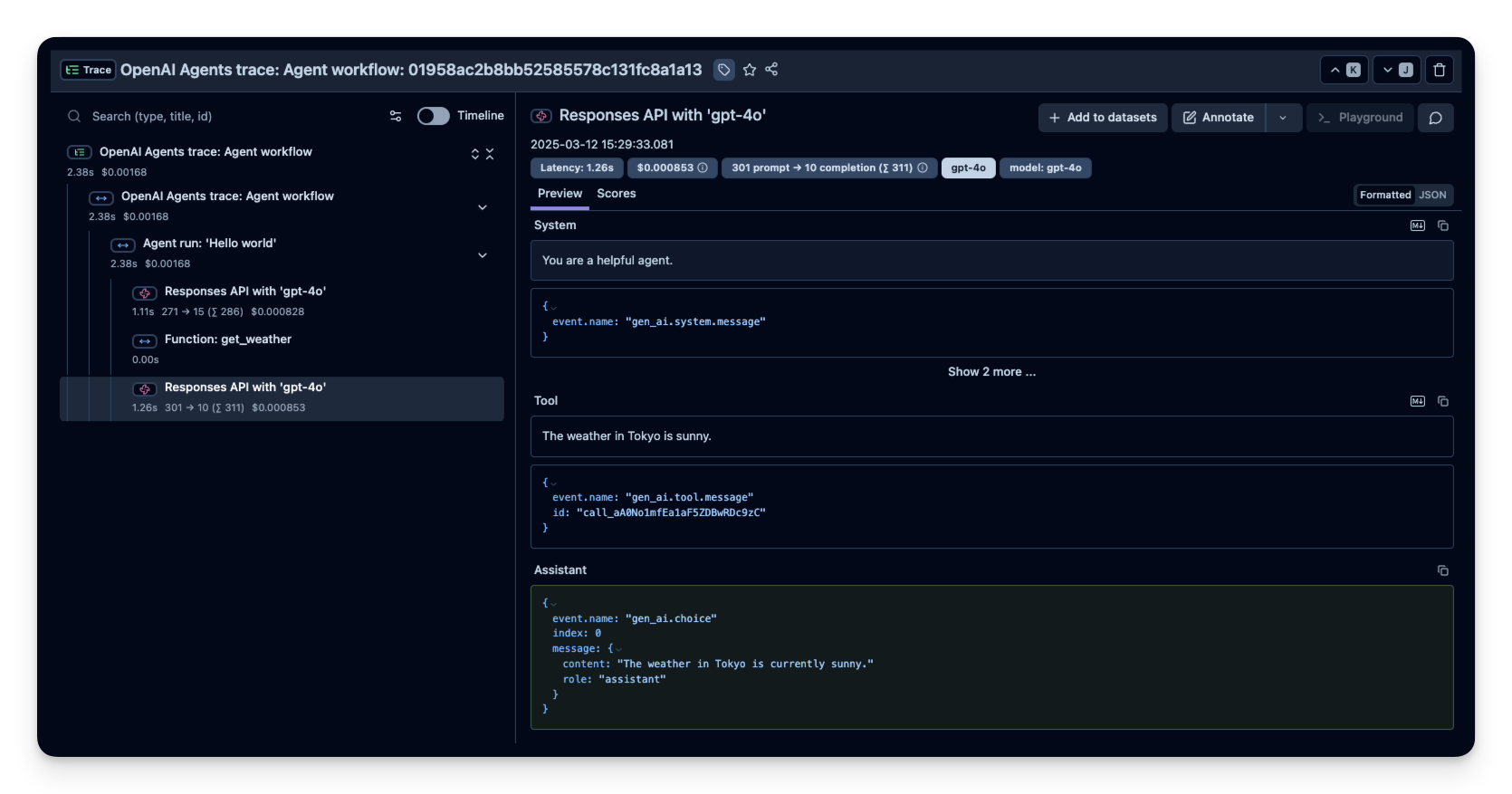Collapse Tool message JSON object
Screen dimensions: 1512x794
tap(553, 483)
